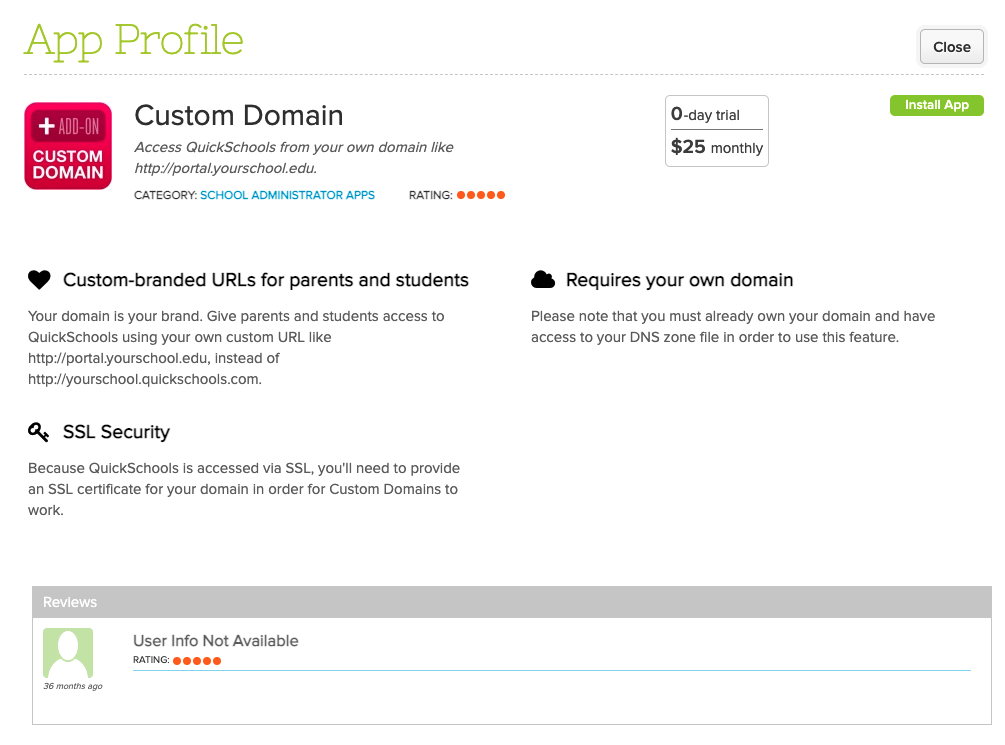
Task: Click the App Profile page heading
Action: tap(134, 40)
